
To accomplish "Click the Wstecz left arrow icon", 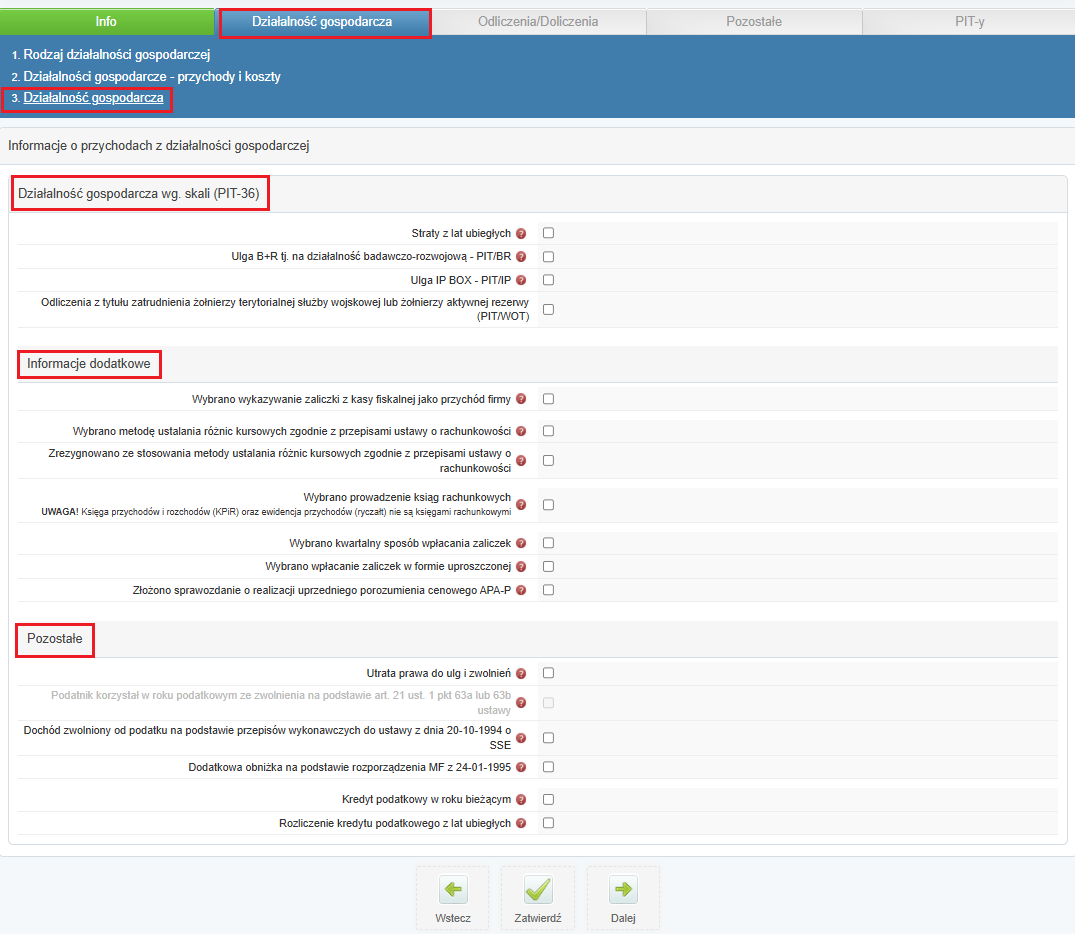I will click(453, 890).
